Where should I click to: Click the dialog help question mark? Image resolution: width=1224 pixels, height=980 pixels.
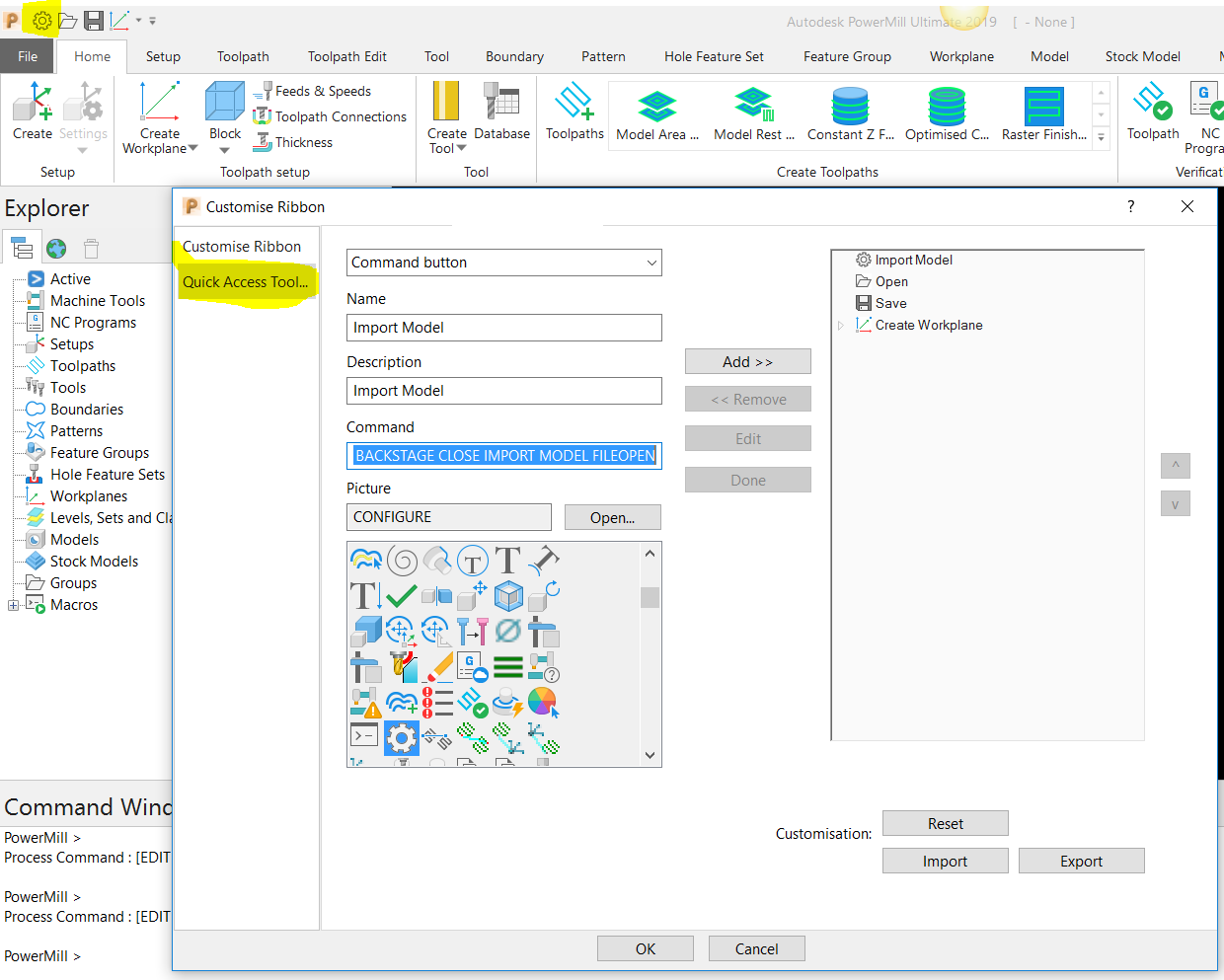pos(1131,206)
